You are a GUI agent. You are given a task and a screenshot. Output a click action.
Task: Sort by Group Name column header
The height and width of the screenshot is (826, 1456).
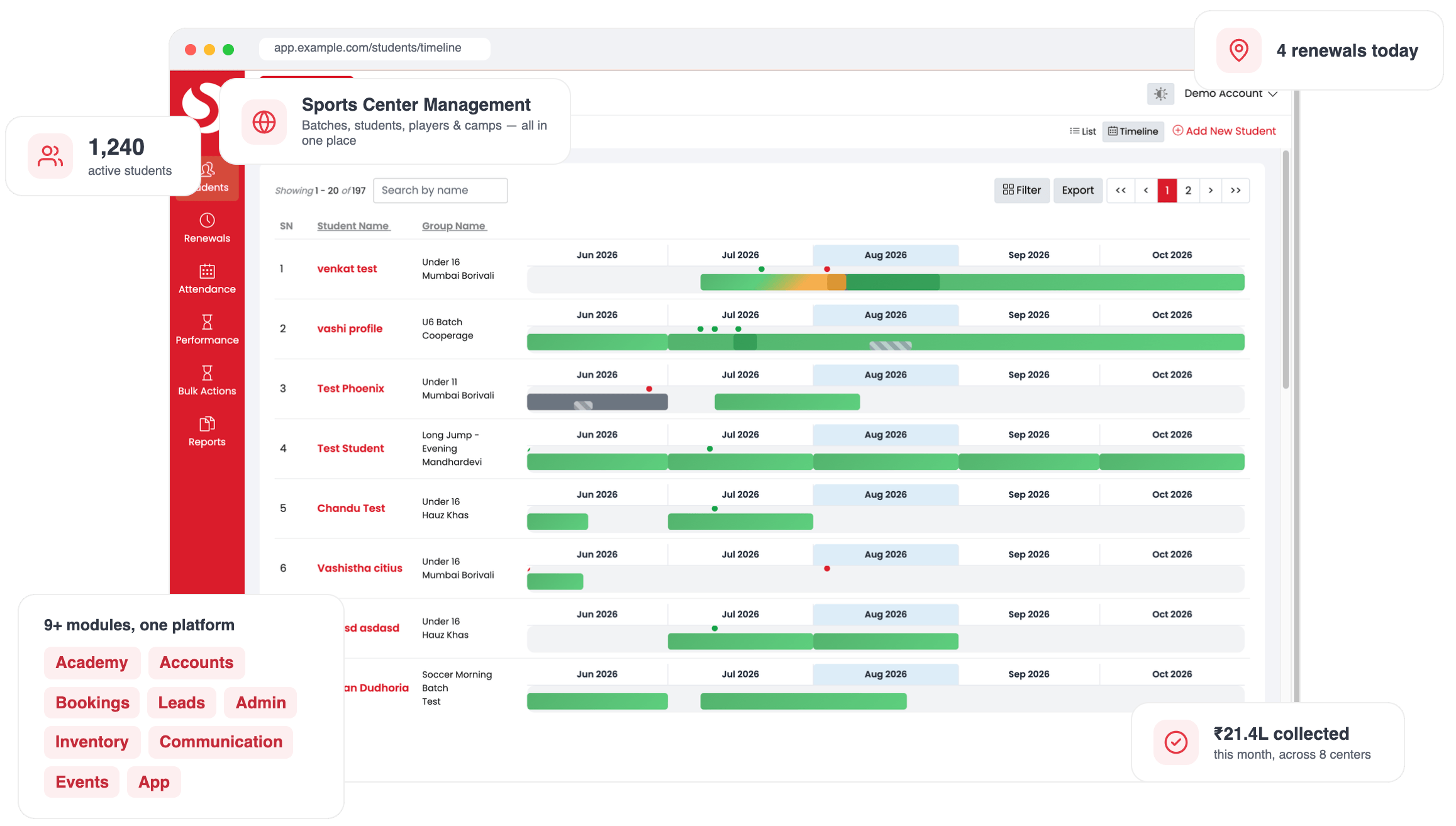454,226
